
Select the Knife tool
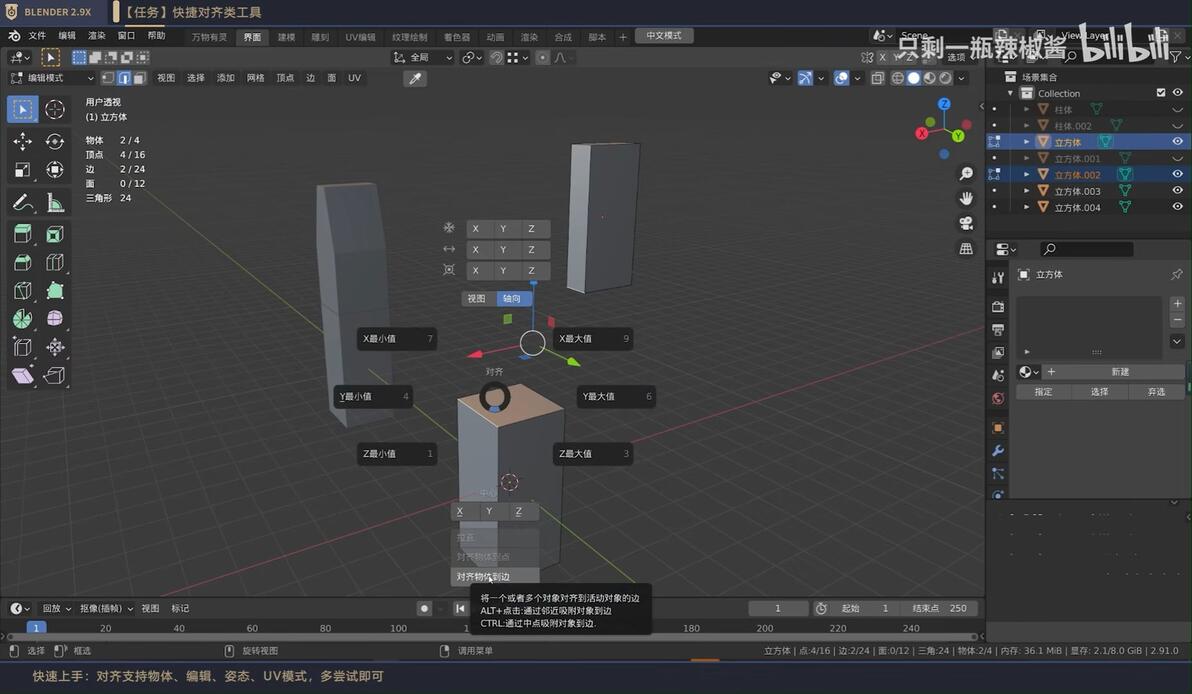coord(23,290)
